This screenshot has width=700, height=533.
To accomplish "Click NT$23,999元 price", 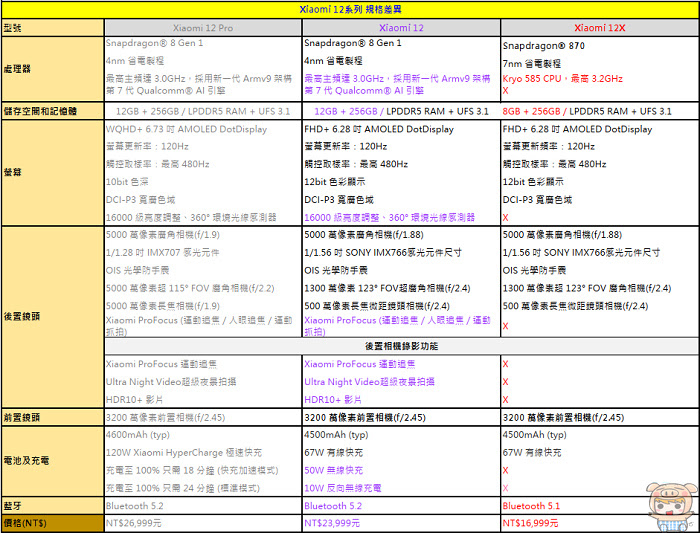I will 332,523.
